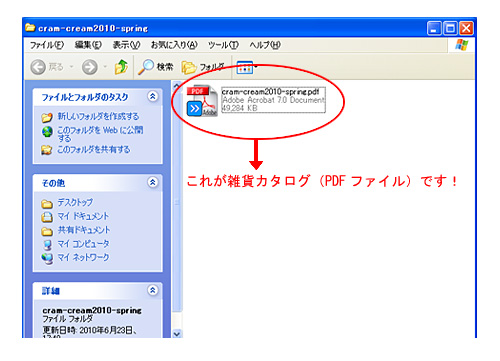Select the cram-cream2010-spring.pdf file name
The width and height of the screenshot is (500, 361).
(x=270, y=92)
